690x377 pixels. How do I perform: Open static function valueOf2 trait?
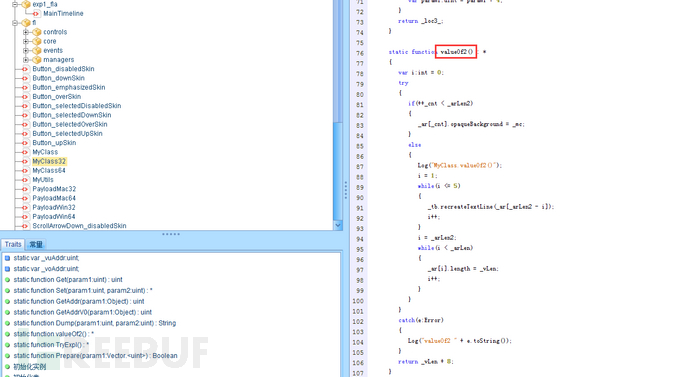pyautogui.click(x=53, y=334)
